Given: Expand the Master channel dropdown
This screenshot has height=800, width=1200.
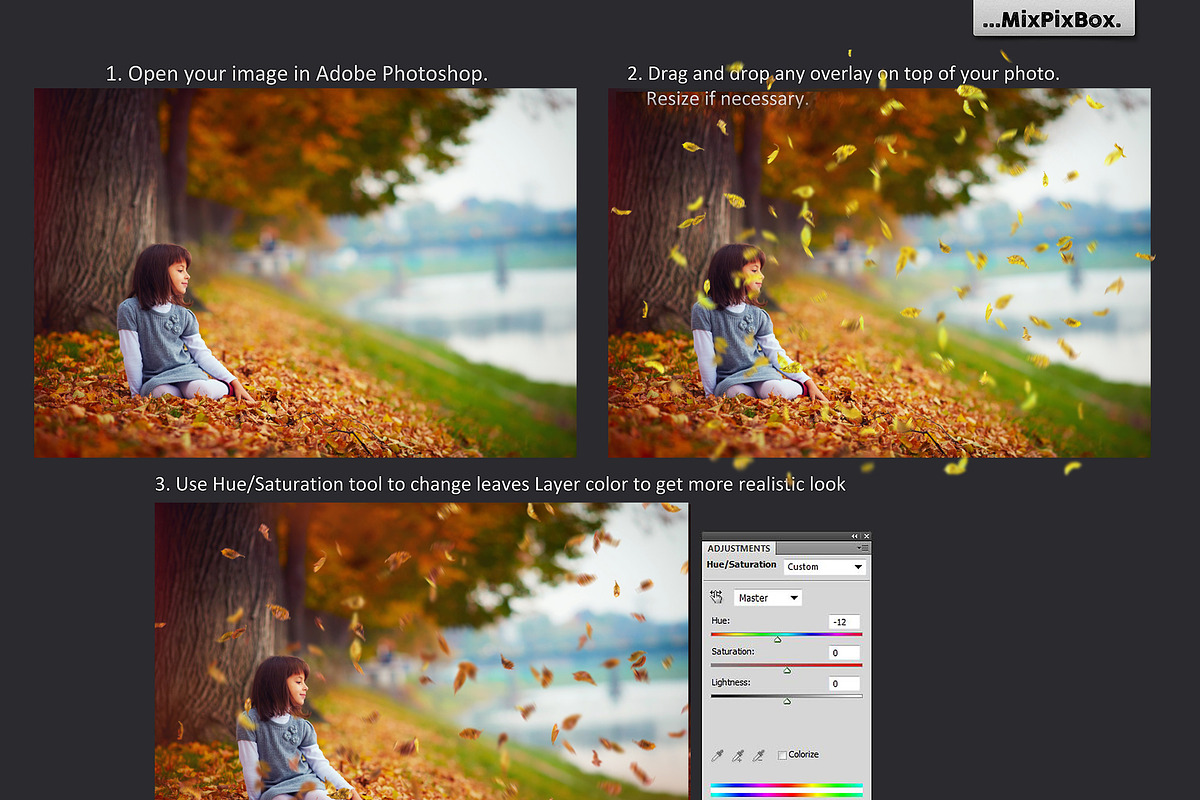Looking at the screenshot, I should coord(768,598).
